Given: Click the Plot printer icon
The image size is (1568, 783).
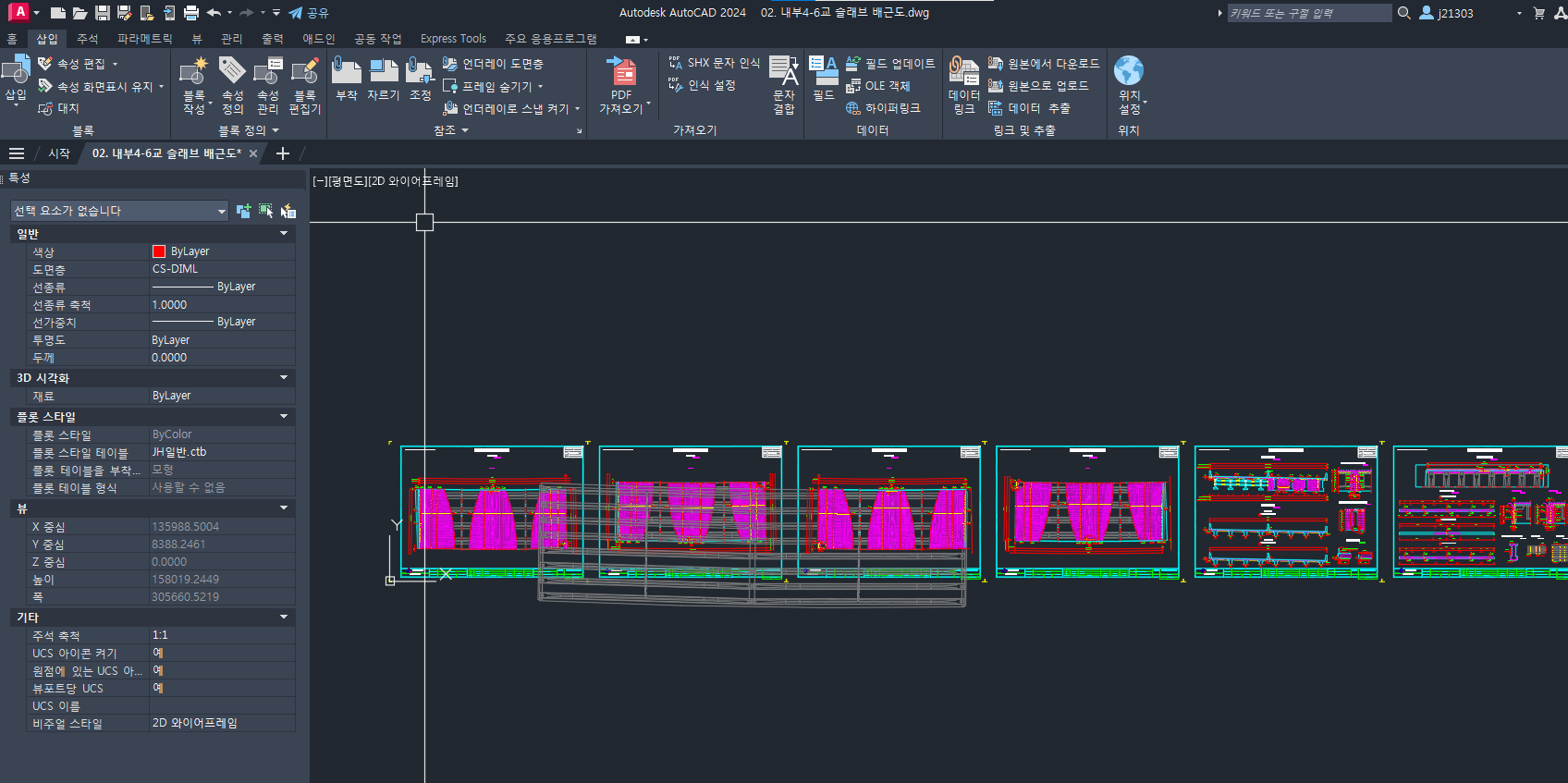Looking at the screenshot, I should pos(191,13).
